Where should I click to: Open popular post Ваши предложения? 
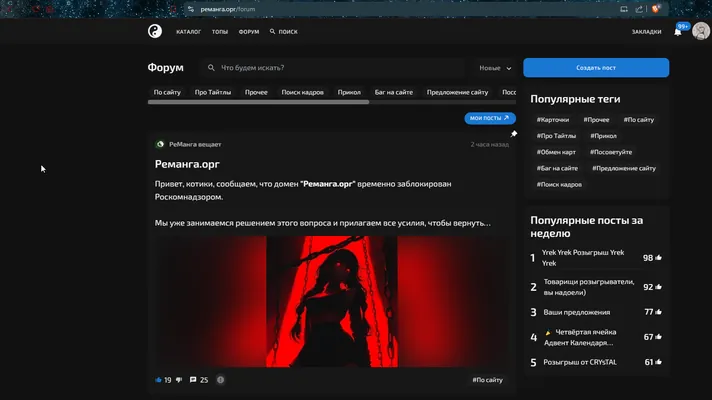coord(577,312)
